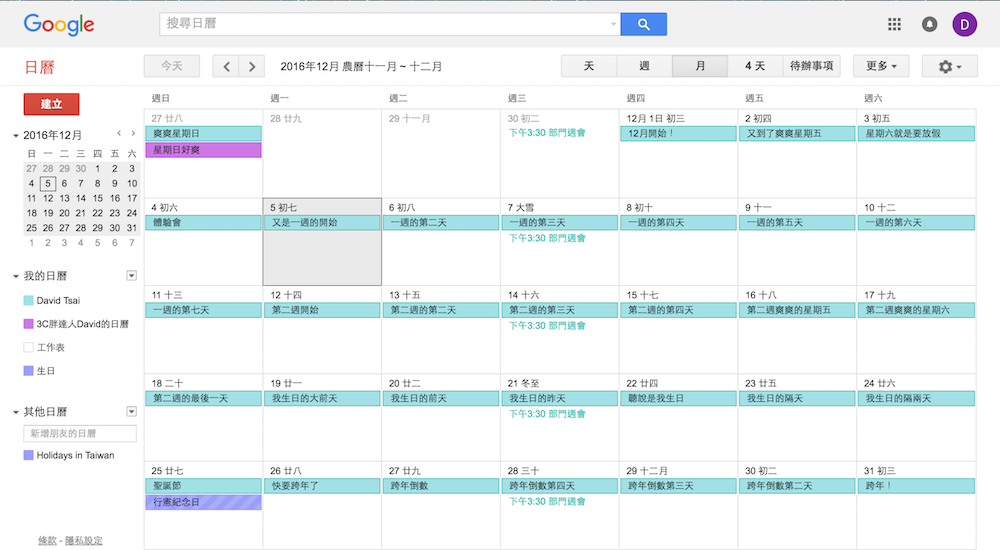Image resolution: width=1000 pixels, height=550 pixels.
Task: Click the blue search magnifier button
Action: pyautogui.click(x=643, y=25)
